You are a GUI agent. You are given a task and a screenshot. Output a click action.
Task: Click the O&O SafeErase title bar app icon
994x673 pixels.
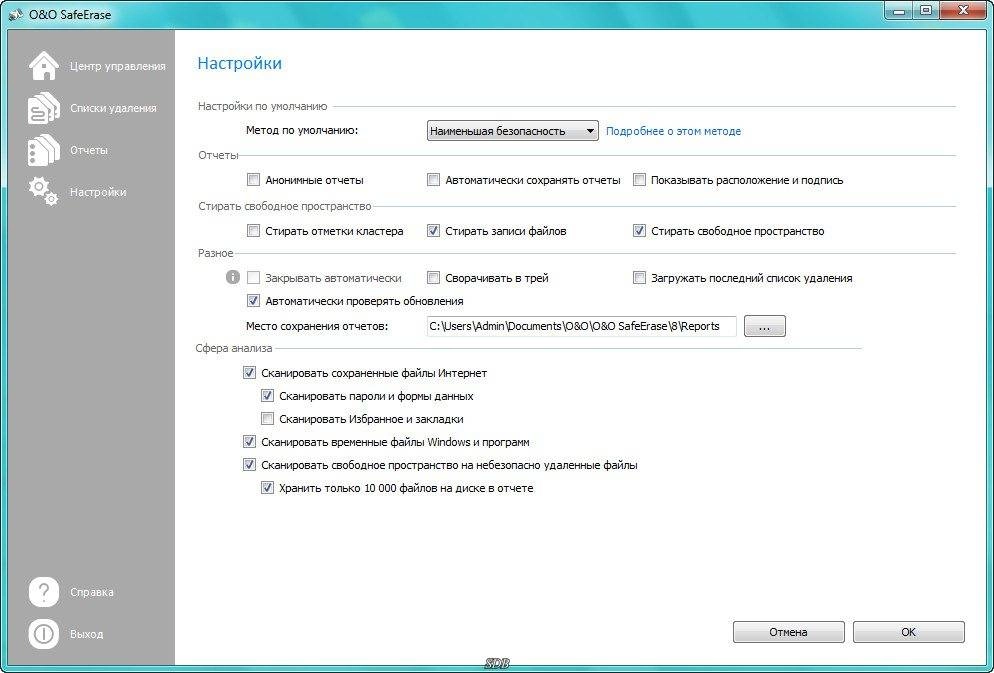tap(16, 15)
